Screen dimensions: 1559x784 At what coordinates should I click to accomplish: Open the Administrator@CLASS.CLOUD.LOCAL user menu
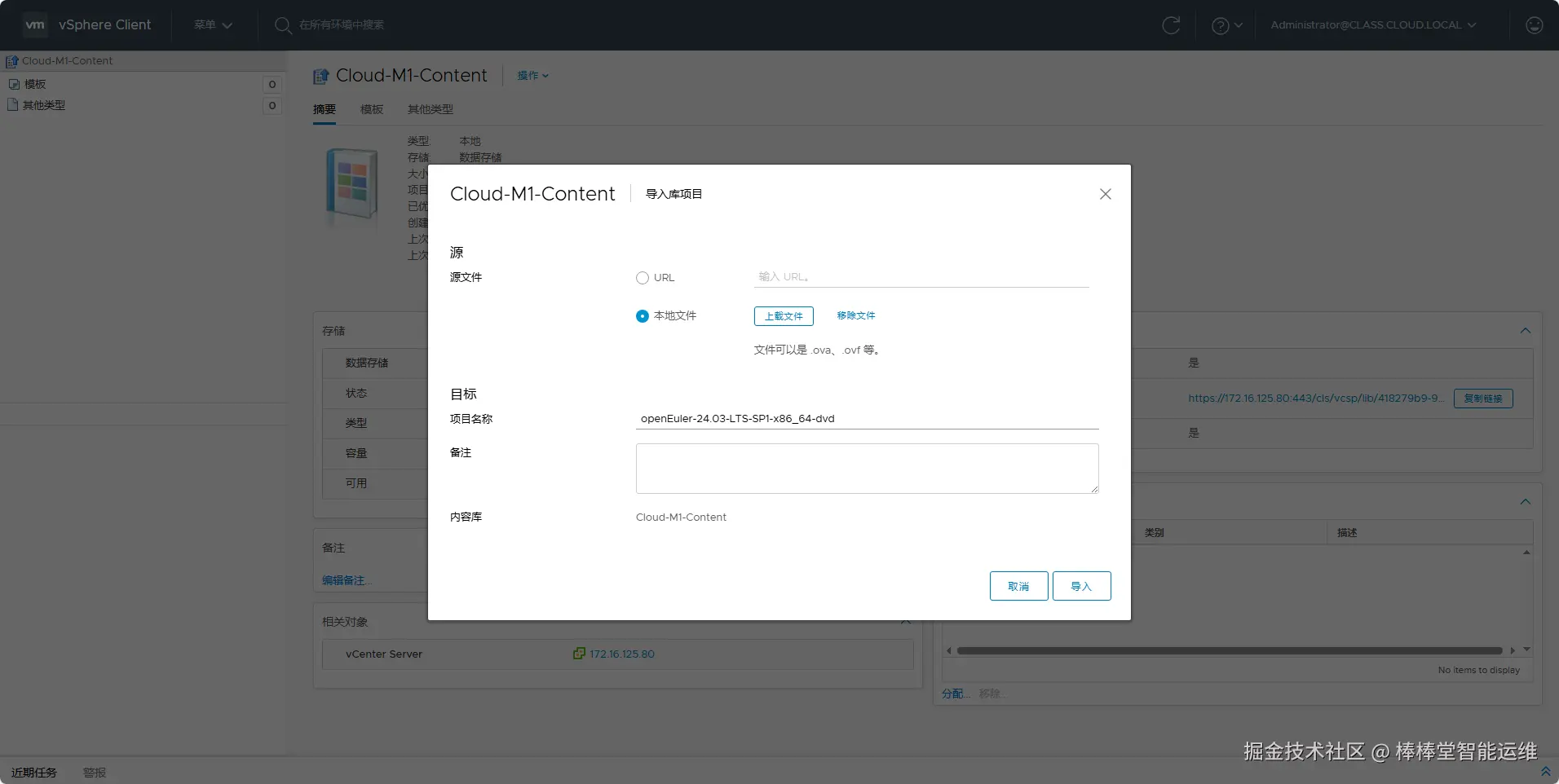coord(1373,25)
